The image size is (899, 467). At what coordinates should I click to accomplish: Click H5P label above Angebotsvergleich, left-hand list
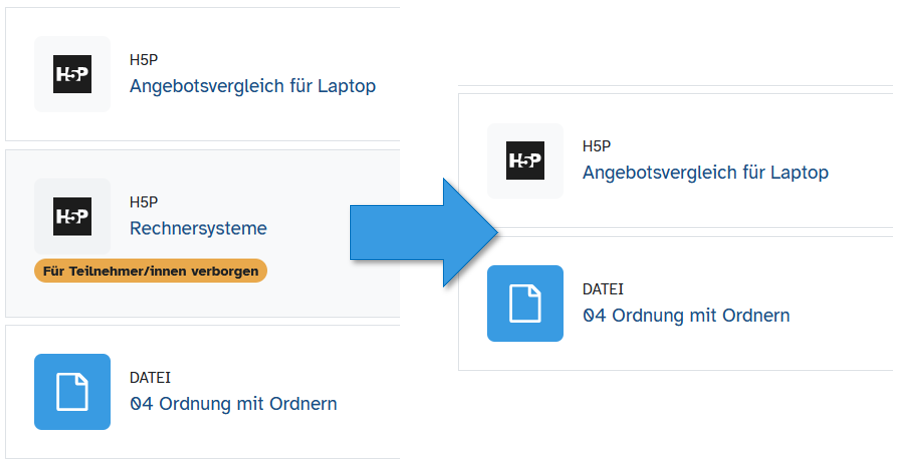click(x=144, y=60)
